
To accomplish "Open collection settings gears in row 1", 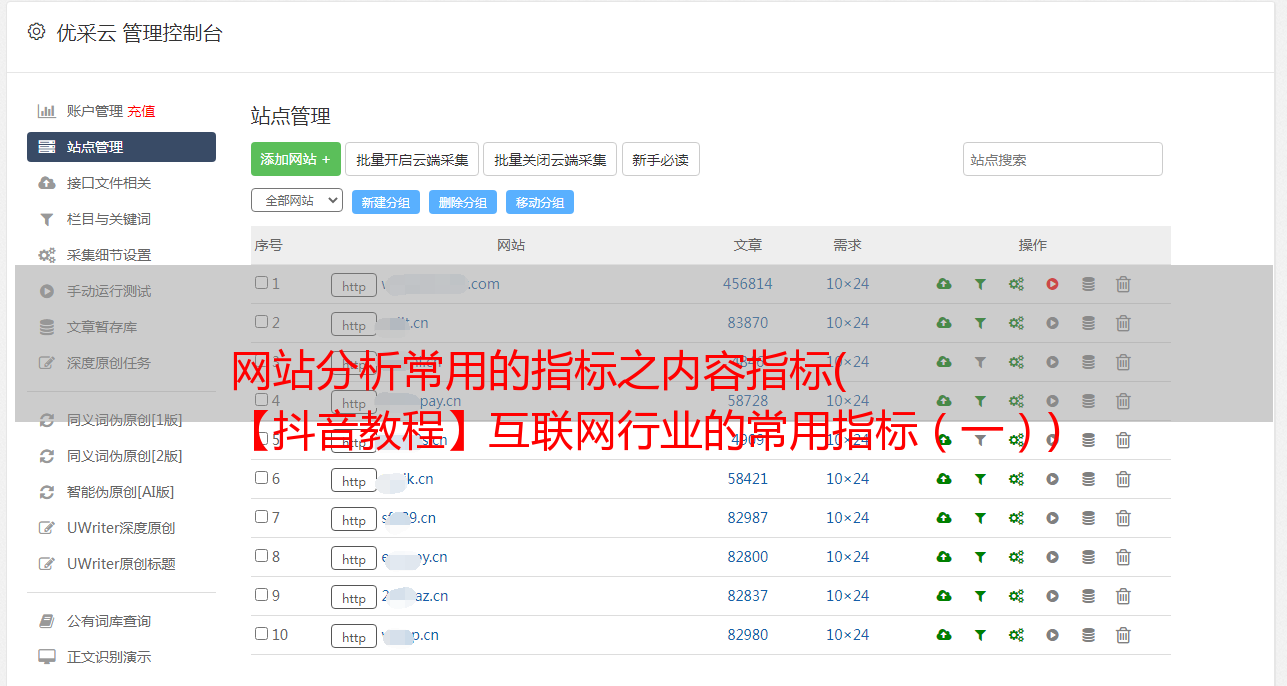I will click(1016, 284).
